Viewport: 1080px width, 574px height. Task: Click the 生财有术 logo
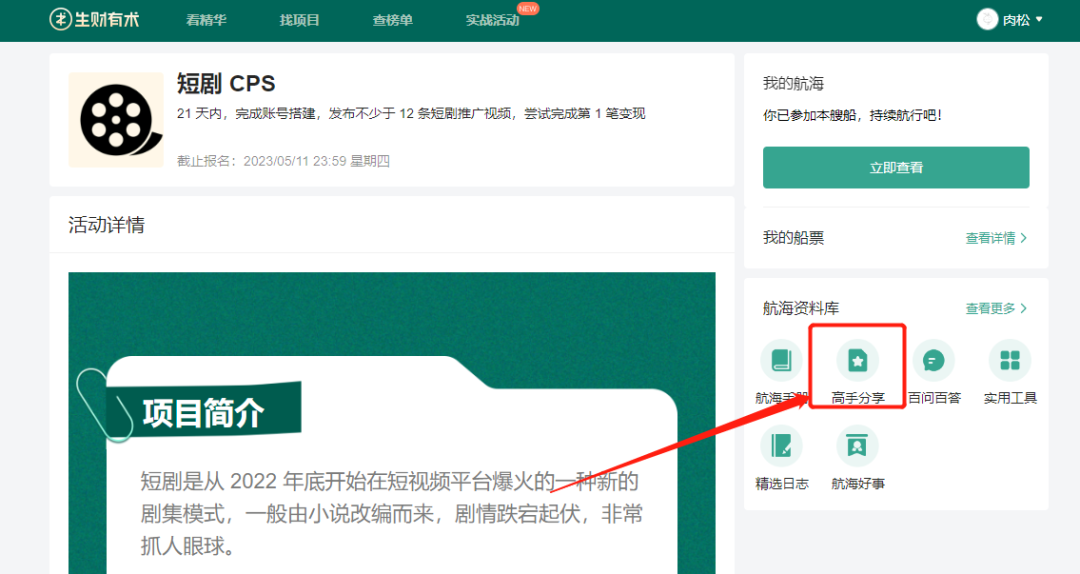point(94,19)
